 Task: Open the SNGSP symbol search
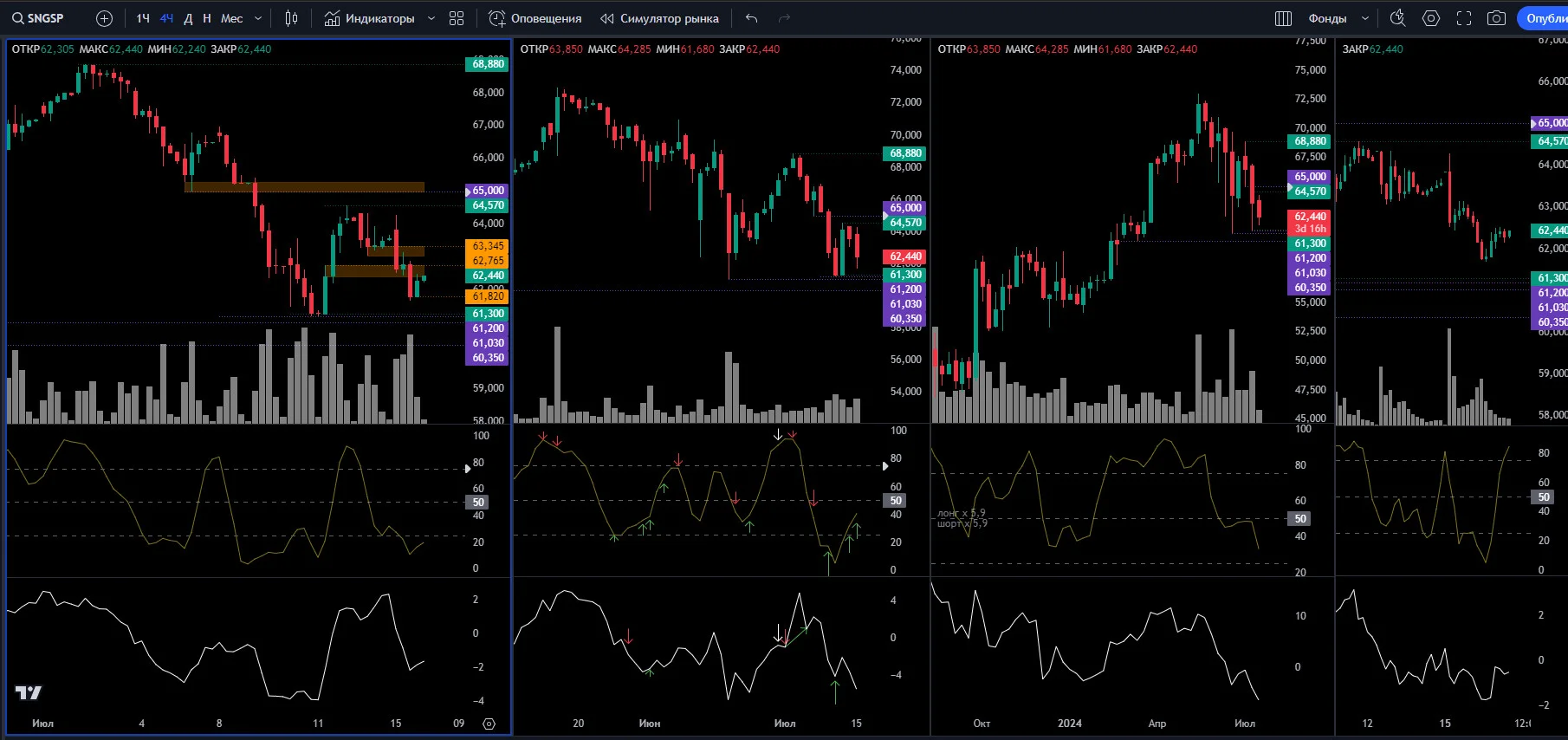coord(38,18)
